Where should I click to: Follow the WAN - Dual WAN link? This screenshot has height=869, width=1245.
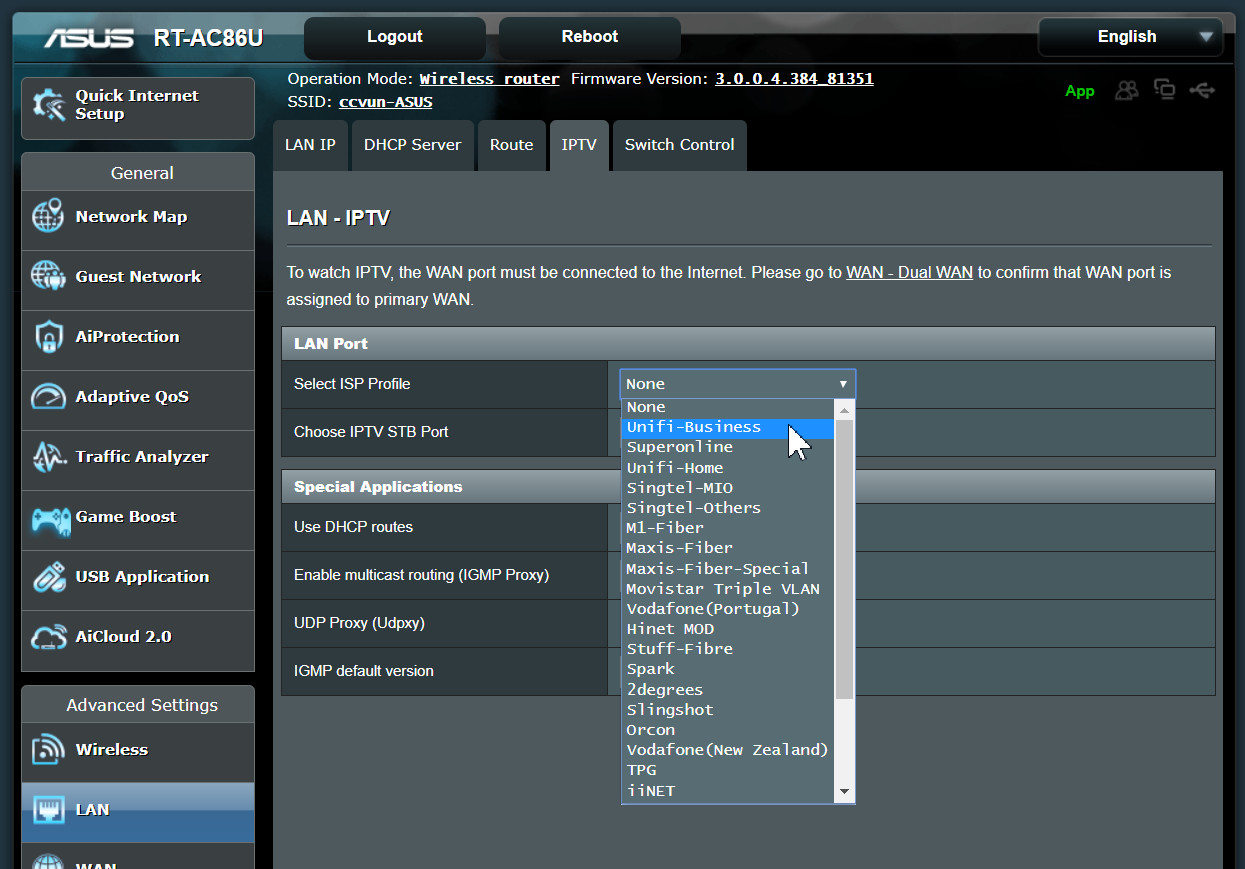(909, 272)
